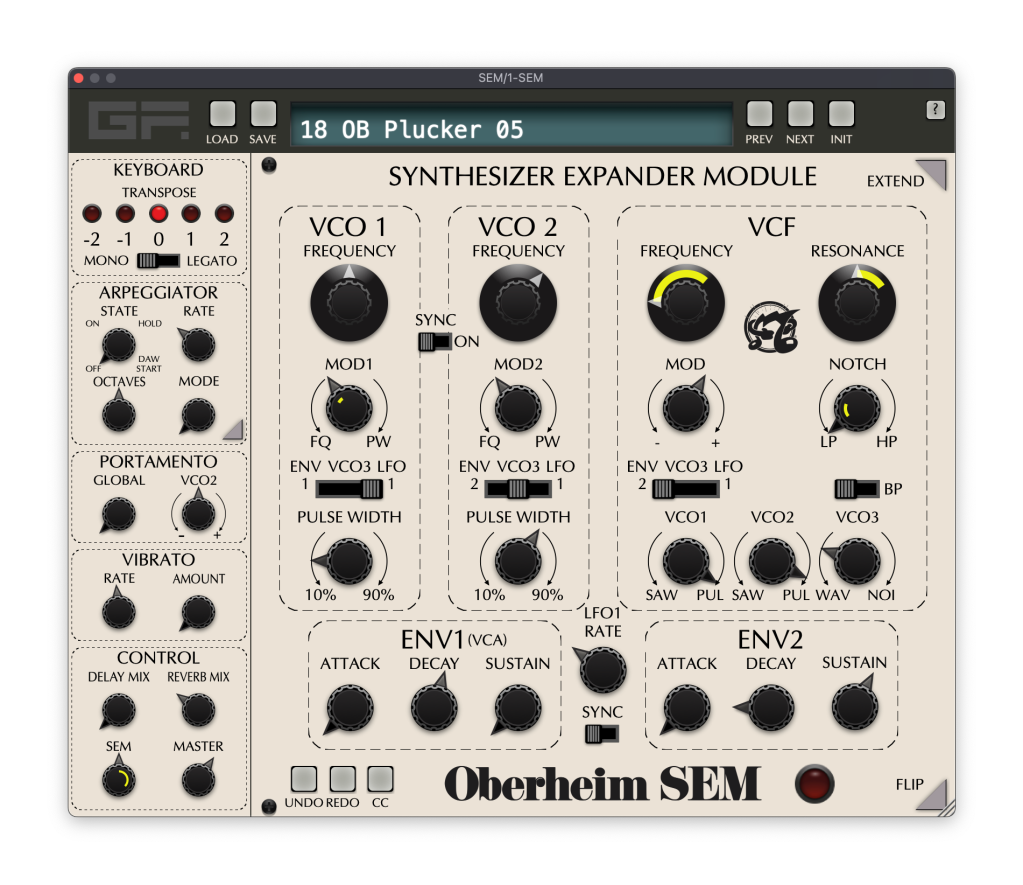This screenshot has height=885, width=1023.
Task: Click the VCO 2 ENV/VCO3/LFO selector slider
Action: click(x=518, y=488)
